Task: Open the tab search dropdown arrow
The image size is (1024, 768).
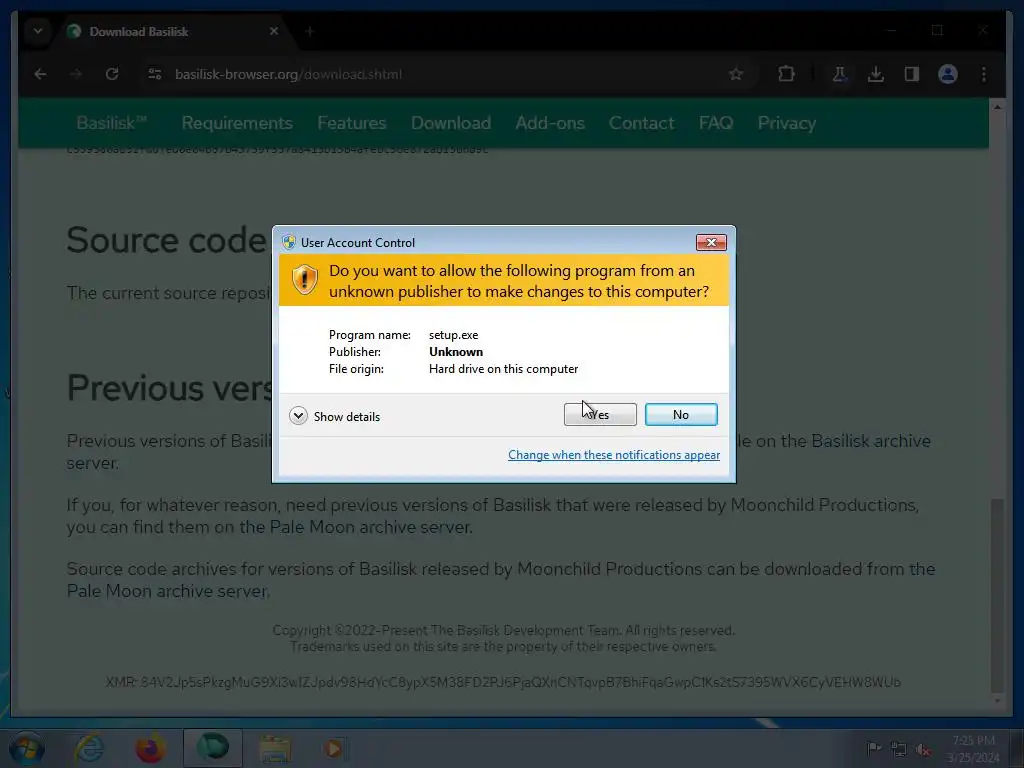Action: coord(38,31)
